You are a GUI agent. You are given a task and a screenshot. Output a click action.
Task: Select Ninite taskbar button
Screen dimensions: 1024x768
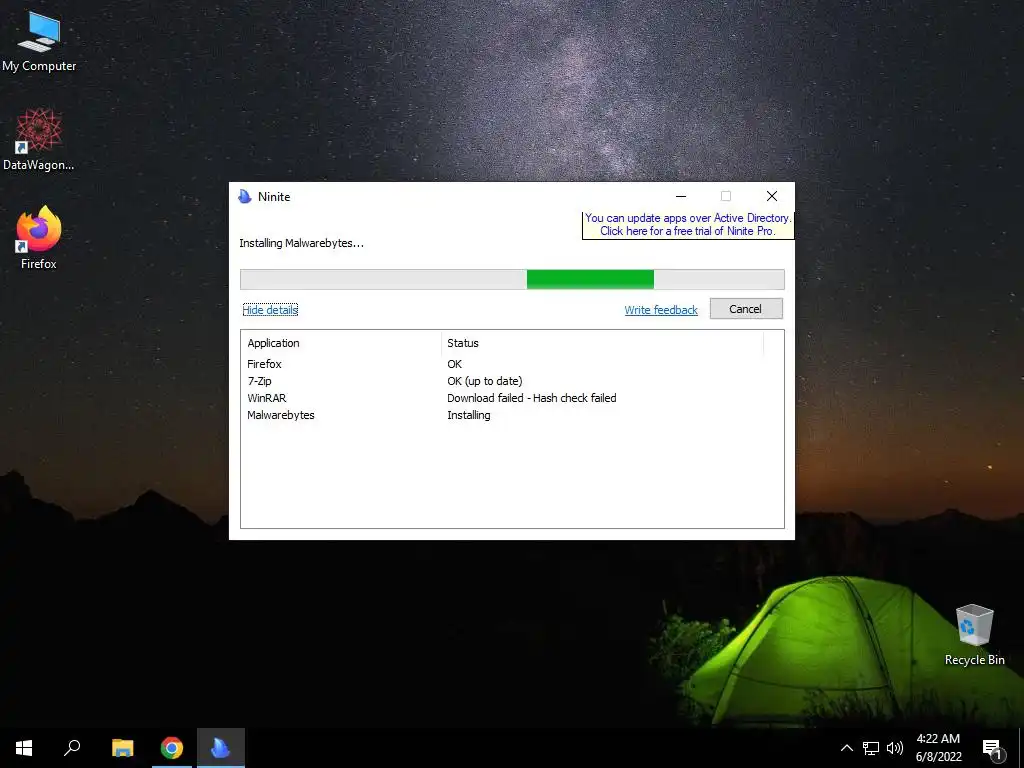click(221, 748)
